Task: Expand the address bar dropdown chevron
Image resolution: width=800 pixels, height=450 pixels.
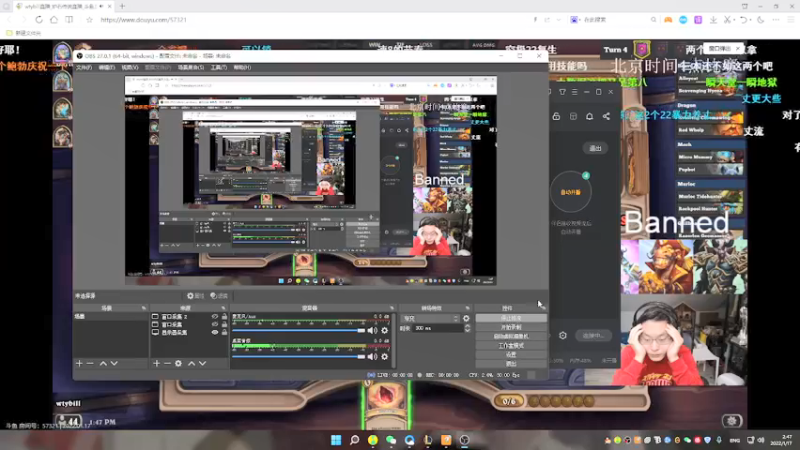Action: click(559, 19)
